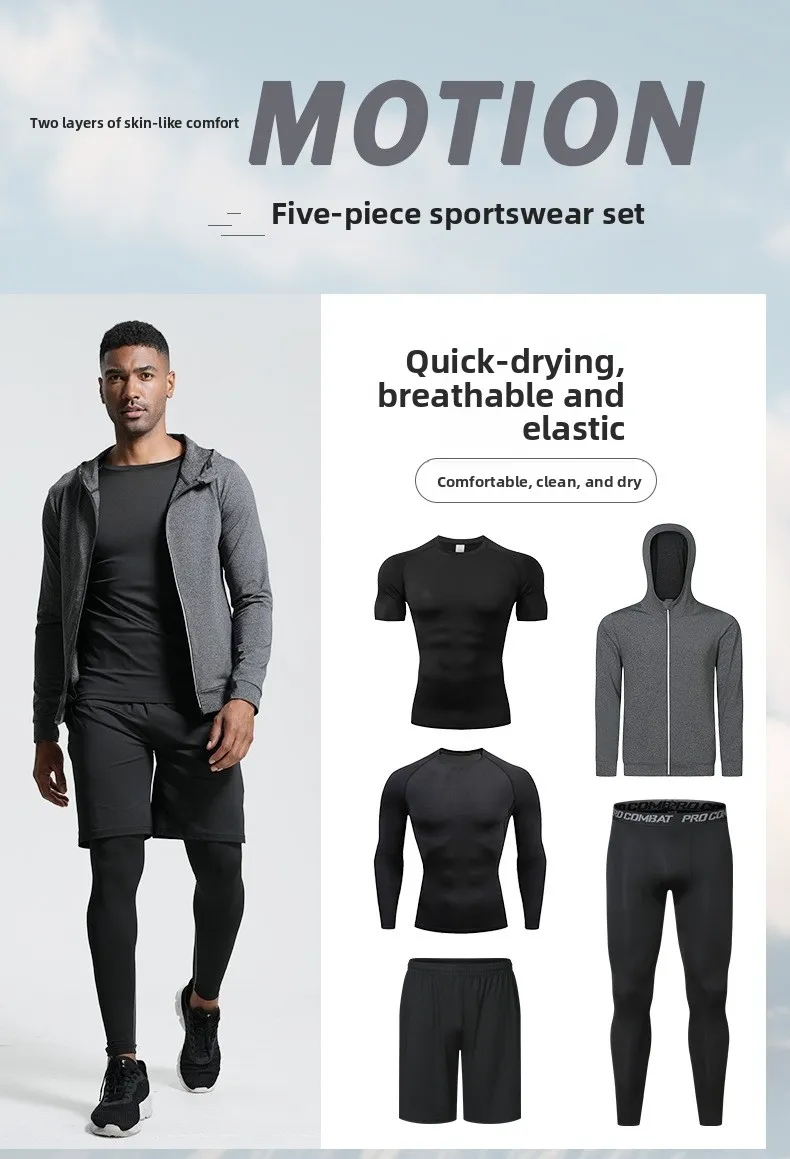
Task: Click the black short-sleeve compression shirt
Action: point(461,631)
